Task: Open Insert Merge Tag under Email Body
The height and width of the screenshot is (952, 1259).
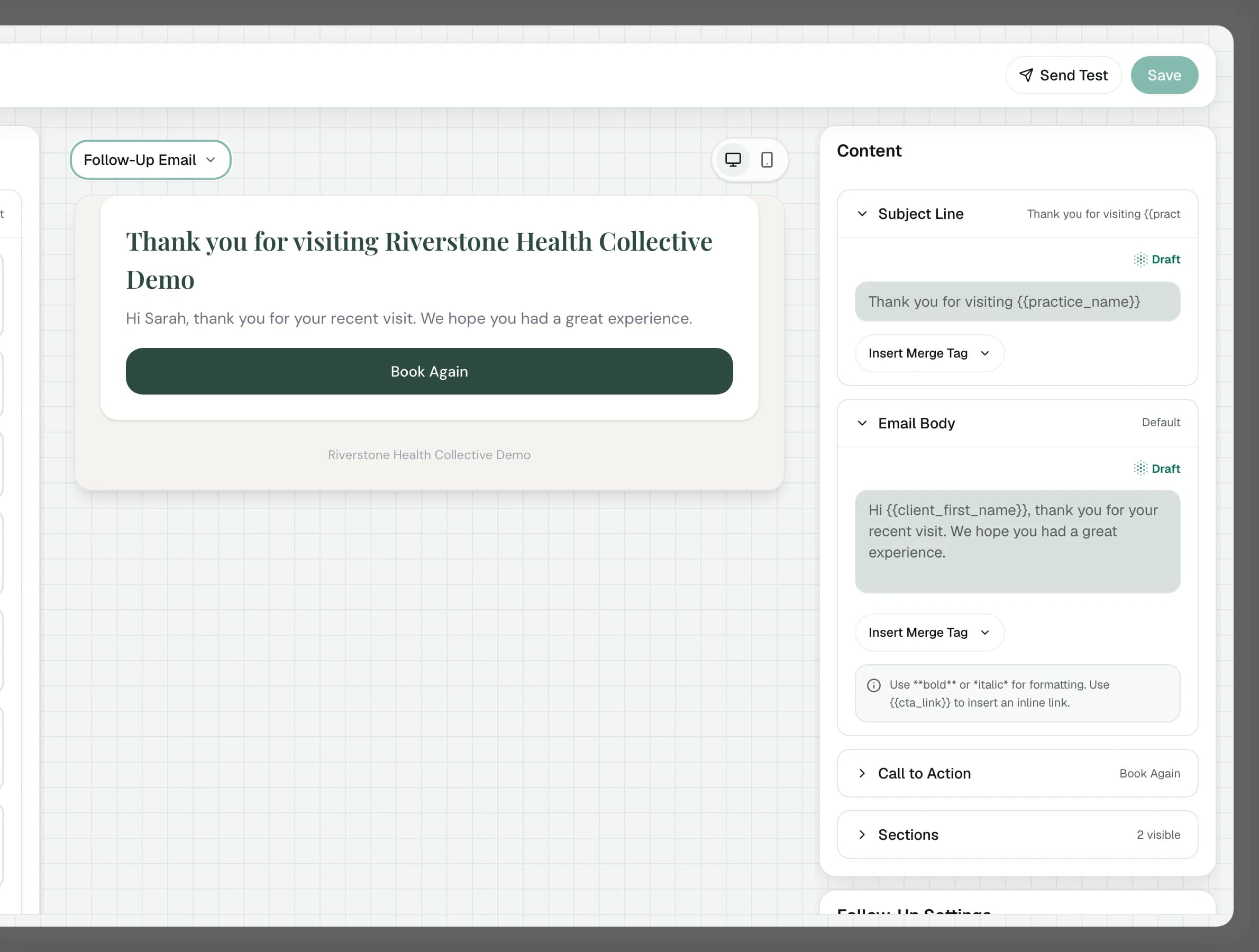Action: click(929, 633)
